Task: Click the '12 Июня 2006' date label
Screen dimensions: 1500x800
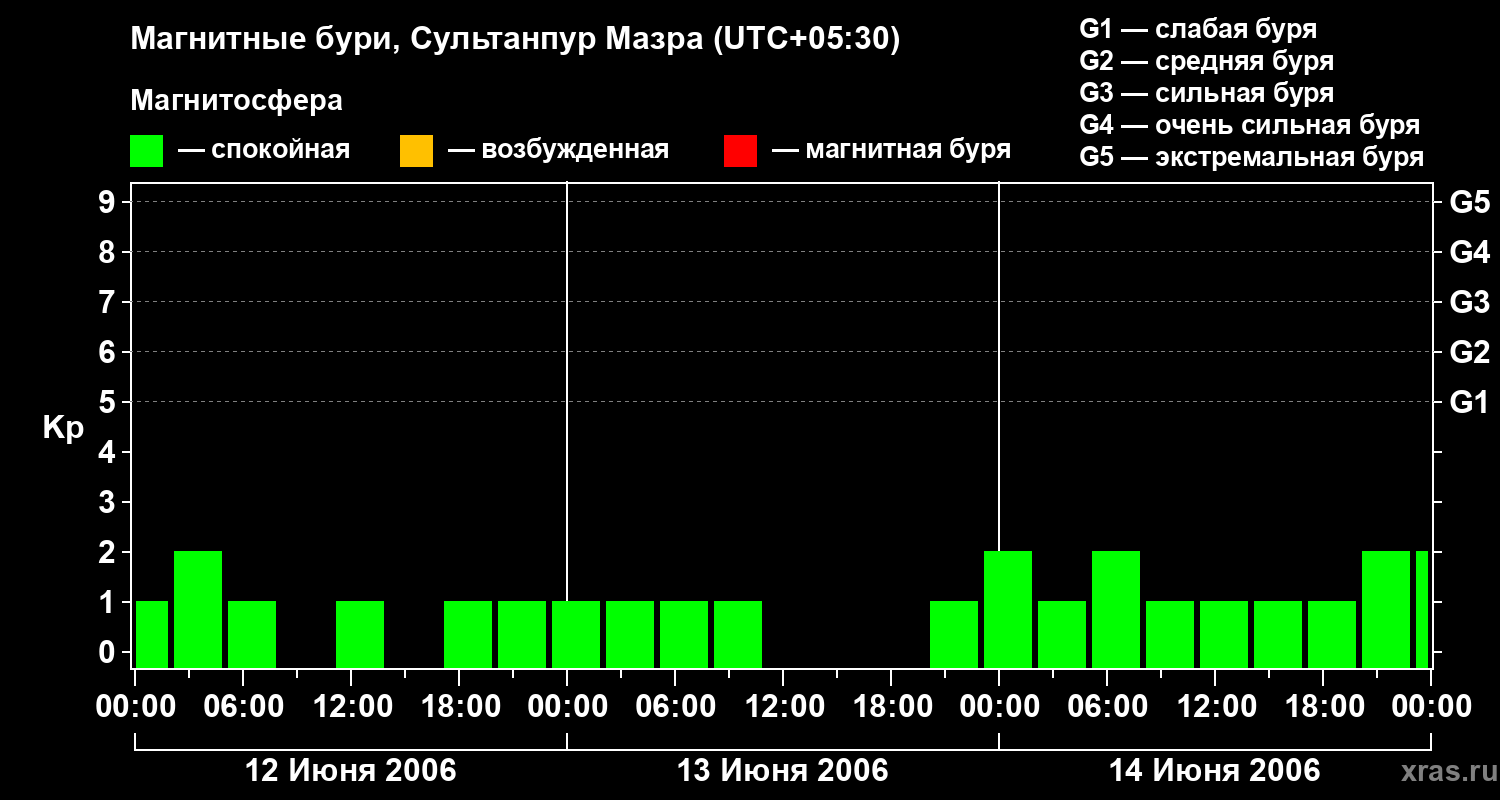Action: (350, 771)
